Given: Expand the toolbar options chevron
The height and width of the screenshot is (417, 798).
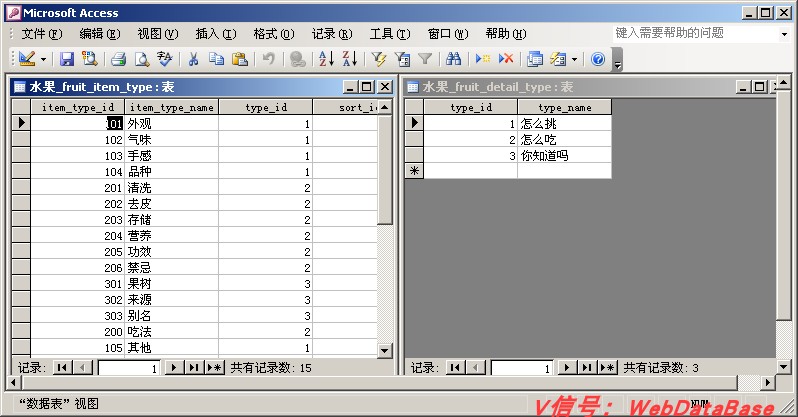Looking at the screenshot, I should (617, 60).
